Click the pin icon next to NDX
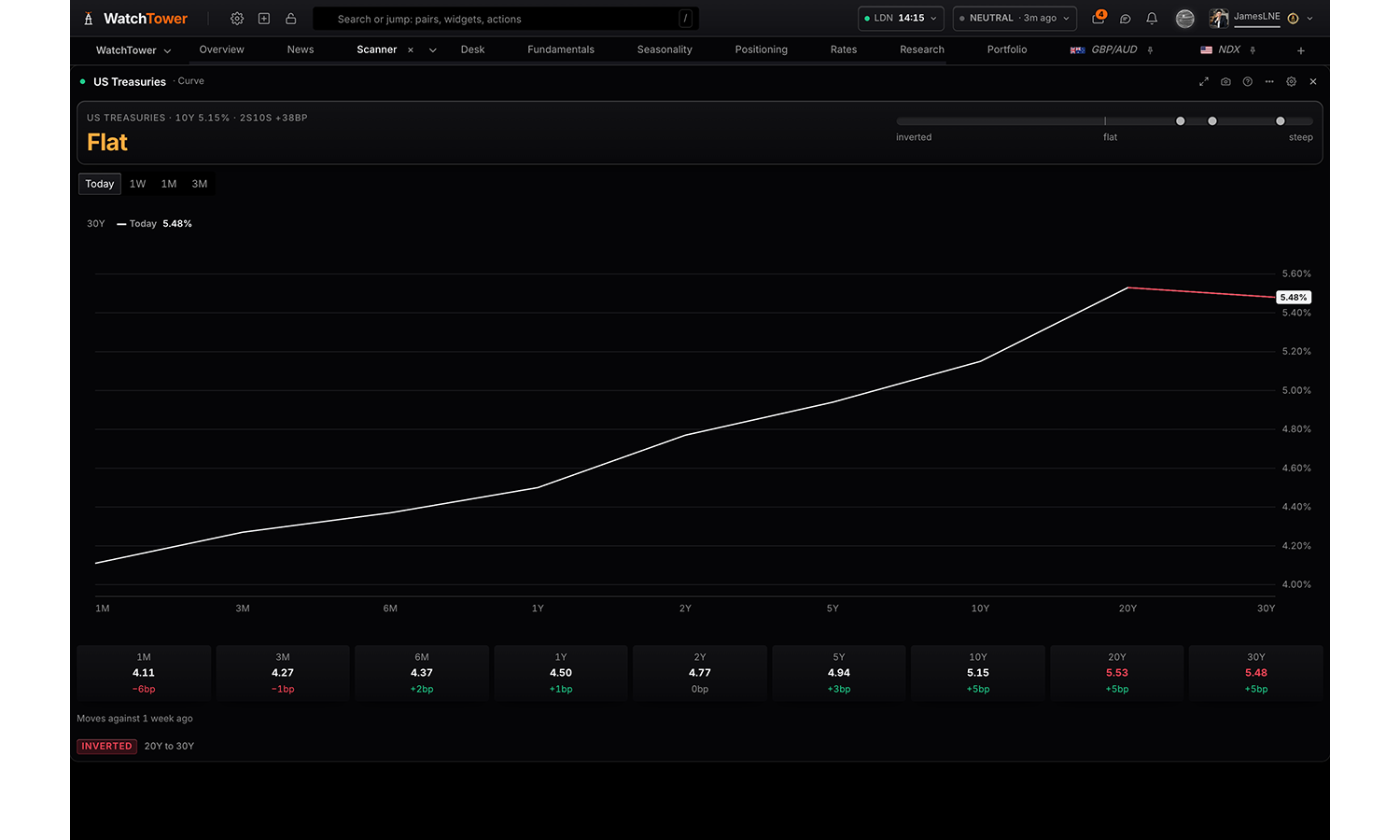 pyautogui.click(x=1253, y=50)
